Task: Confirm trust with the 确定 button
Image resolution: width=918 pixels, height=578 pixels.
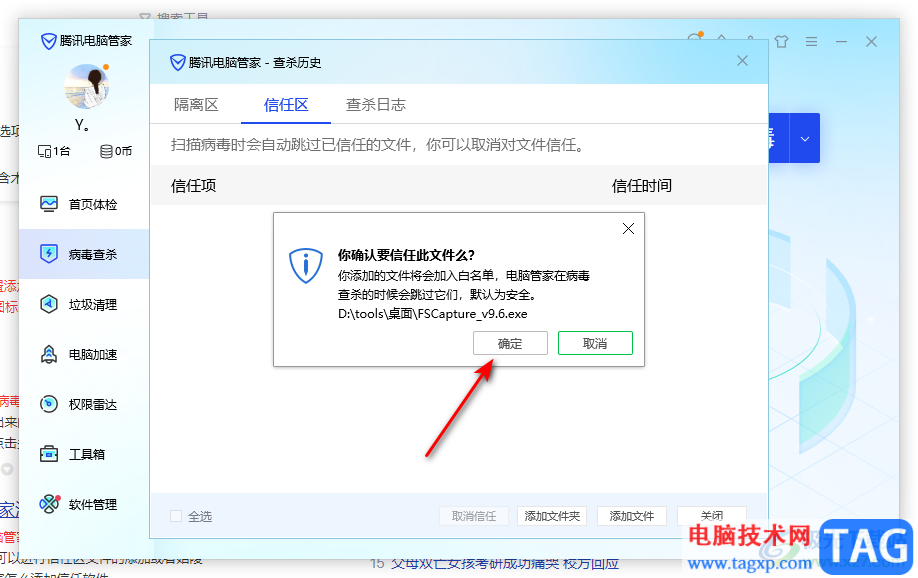Action: [510, 343]
